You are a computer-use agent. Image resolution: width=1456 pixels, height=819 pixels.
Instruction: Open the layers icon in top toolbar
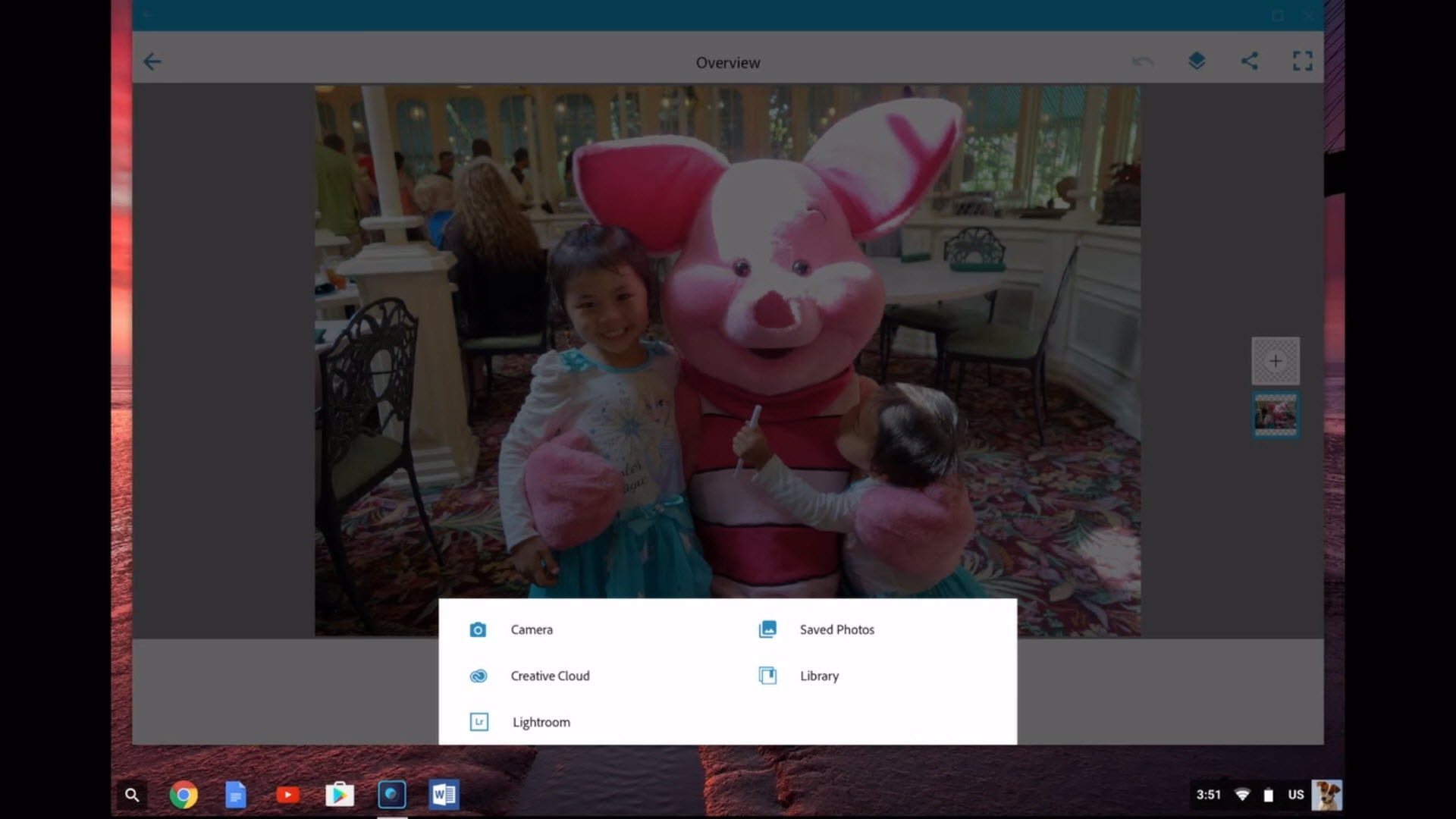(x=1197, y=61)
